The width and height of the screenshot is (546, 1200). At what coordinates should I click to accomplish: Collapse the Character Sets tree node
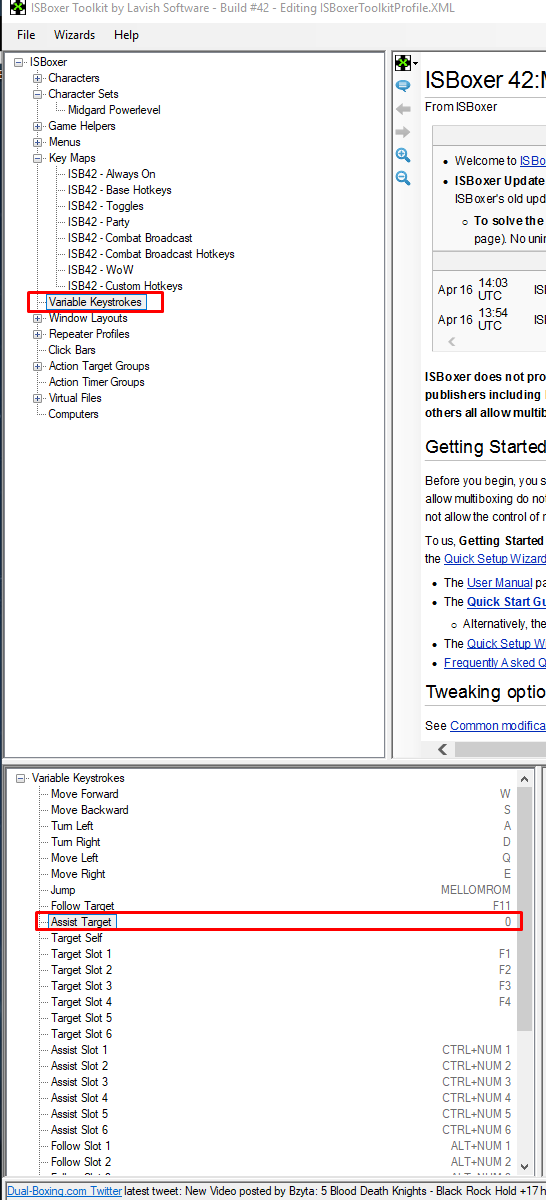[x=38, y=94]
